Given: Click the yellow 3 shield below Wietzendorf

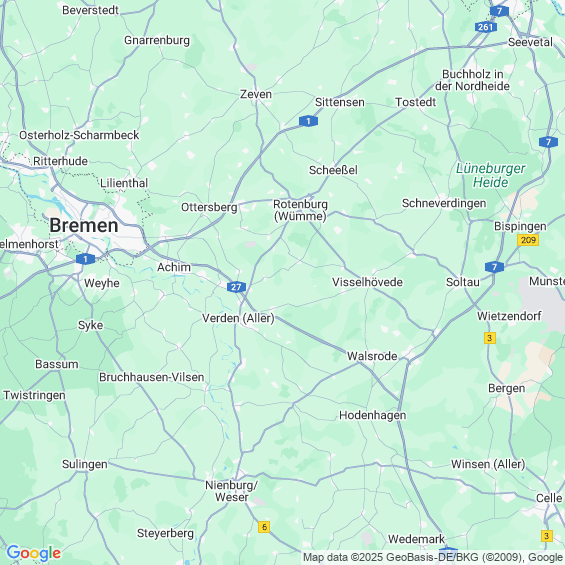Looking at the screenshot, I should (490, 338).
